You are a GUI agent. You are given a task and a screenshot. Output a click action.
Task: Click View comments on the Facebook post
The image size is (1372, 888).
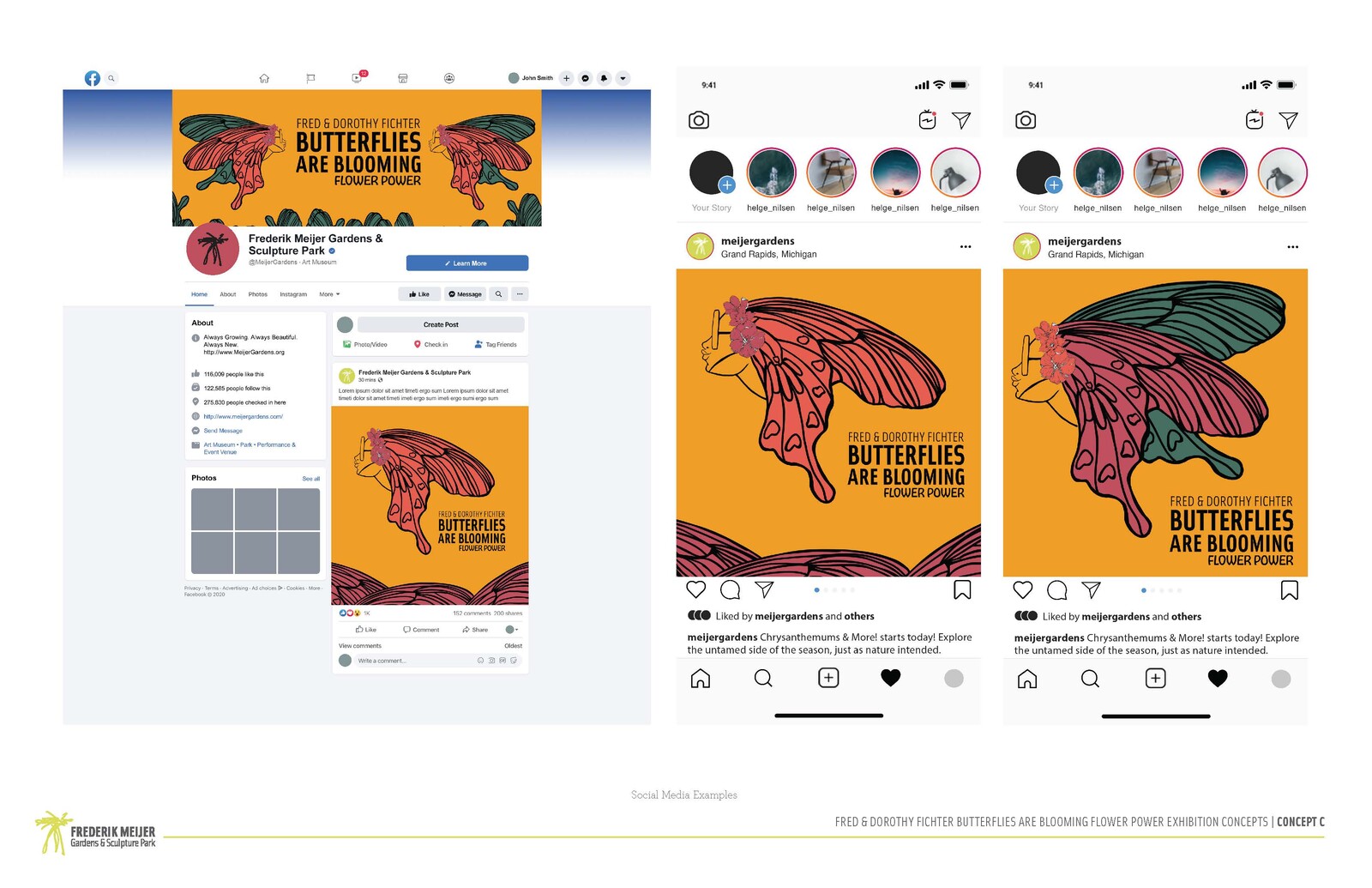pos(360,646)
